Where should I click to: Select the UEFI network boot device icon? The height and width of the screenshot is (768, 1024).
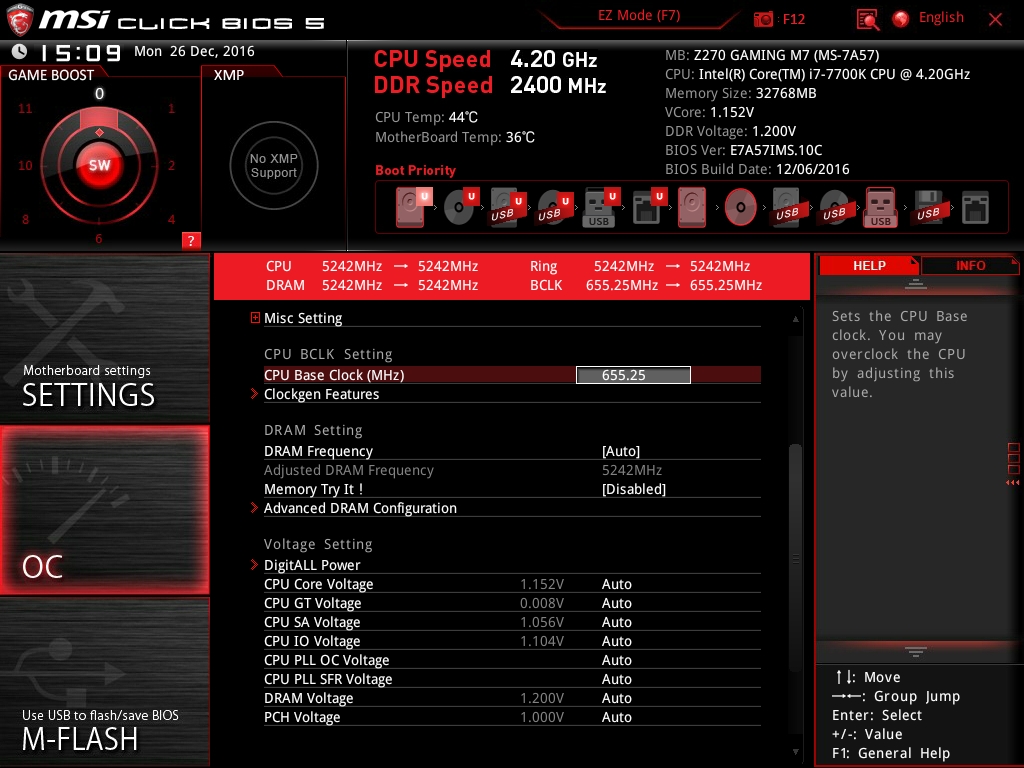[x=648, y=207]
